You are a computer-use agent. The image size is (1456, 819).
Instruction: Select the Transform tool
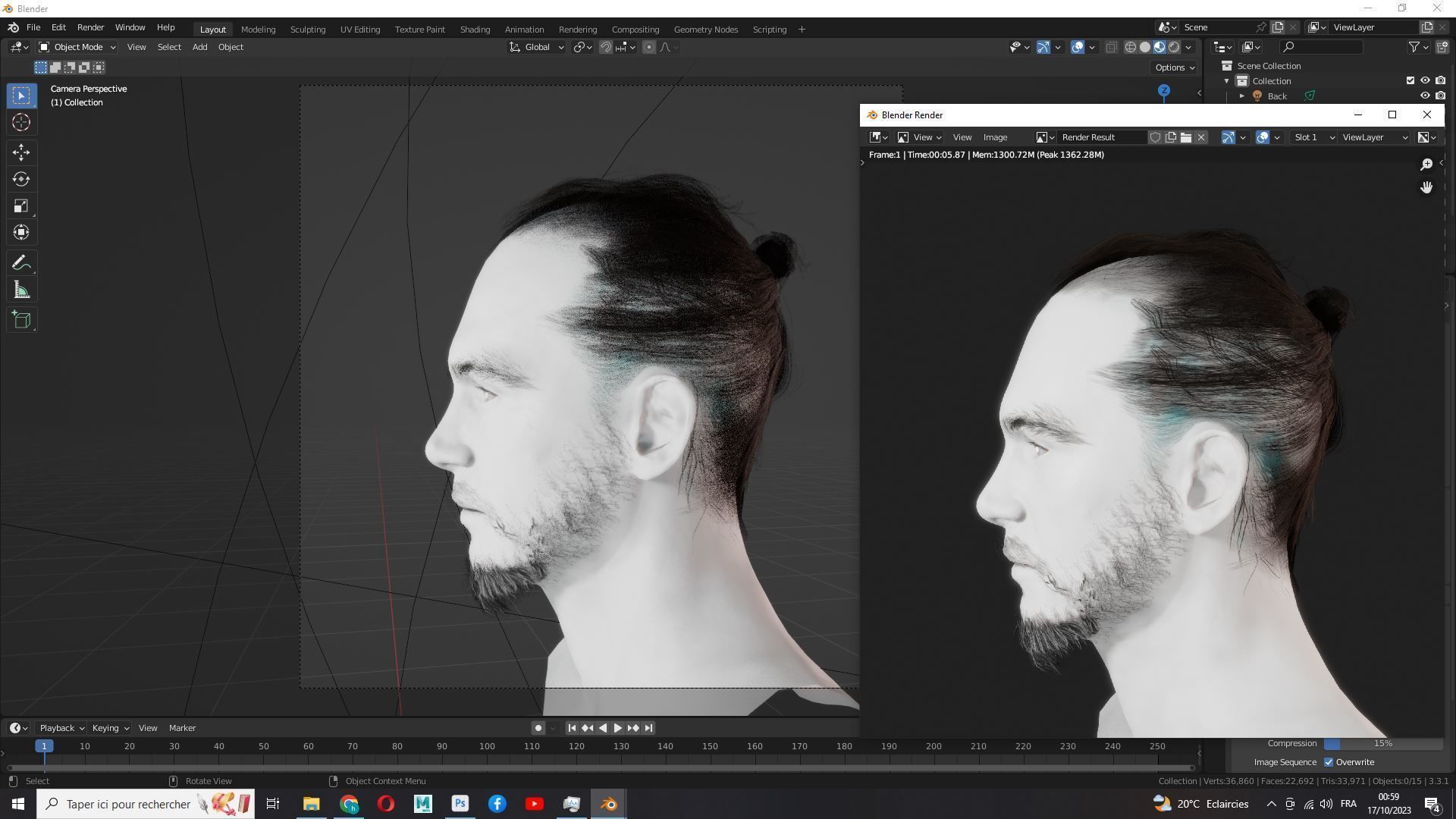pyautogui.click(x=21, y=232)
